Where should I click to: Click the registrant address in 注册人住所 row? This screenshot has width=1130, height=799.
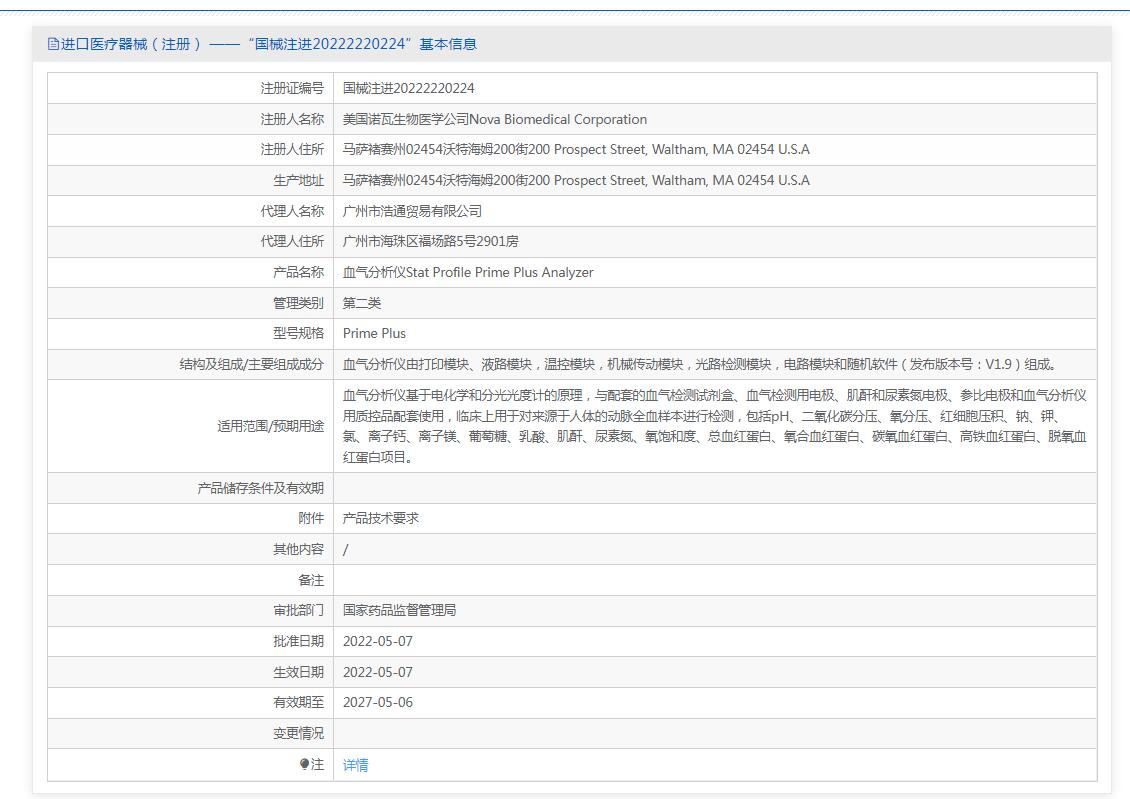click(575, 150)
